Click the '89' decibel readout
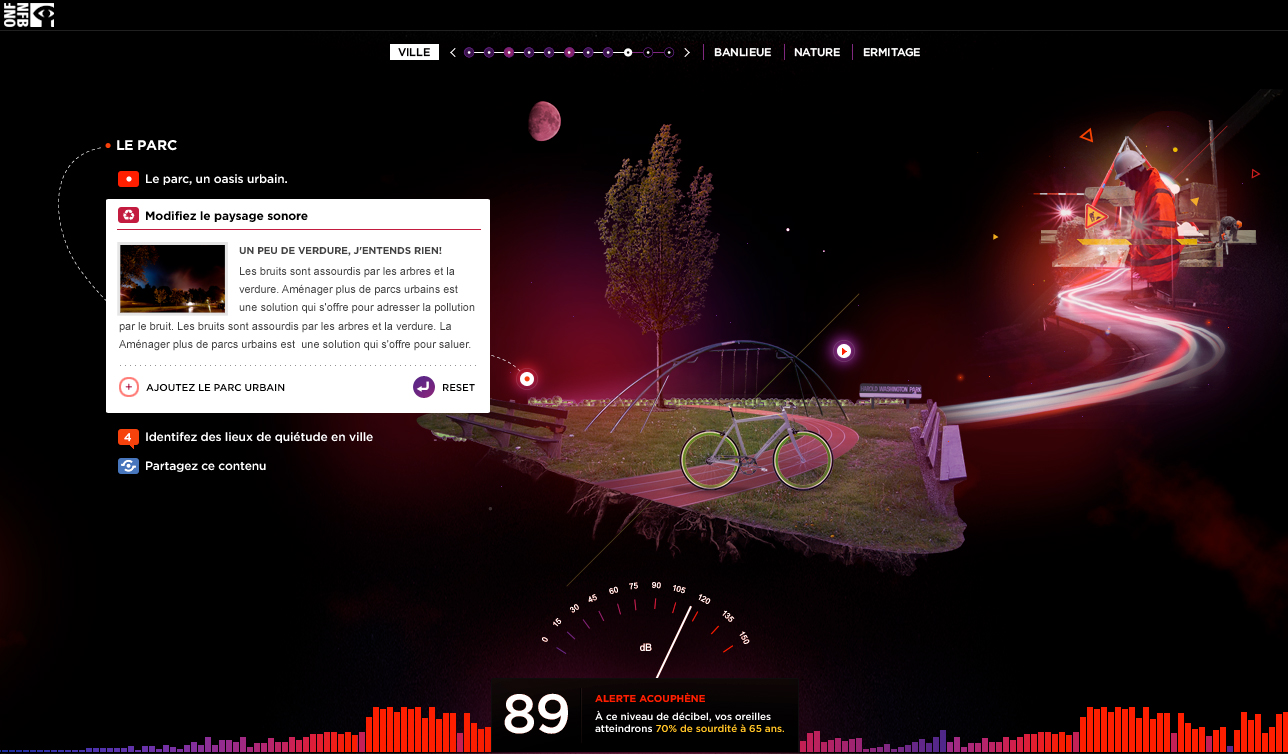The image size is (1288, 754). 536,715
